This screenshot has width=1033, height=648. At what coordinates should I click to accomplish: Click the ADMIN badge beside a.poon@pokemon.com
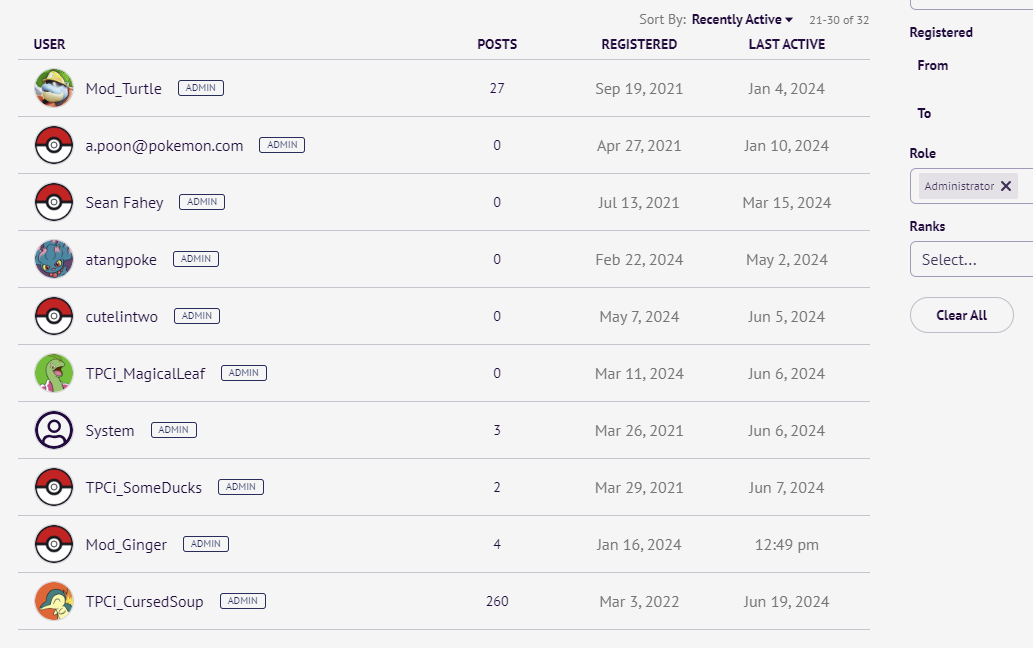pos(282,145)
